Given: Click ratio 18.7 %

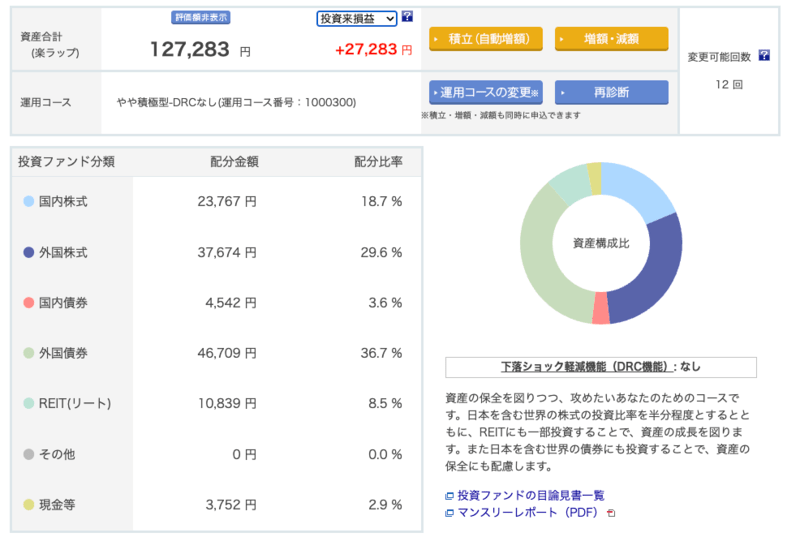Looking at the screenshot, I should [382, 201].
